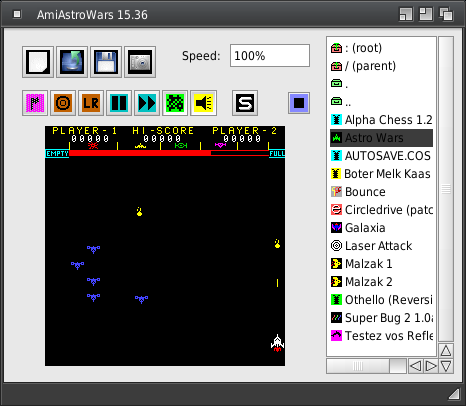This screenshot has width=466, height=406.
Task: Click the black S button
Action: coord(245,103)
